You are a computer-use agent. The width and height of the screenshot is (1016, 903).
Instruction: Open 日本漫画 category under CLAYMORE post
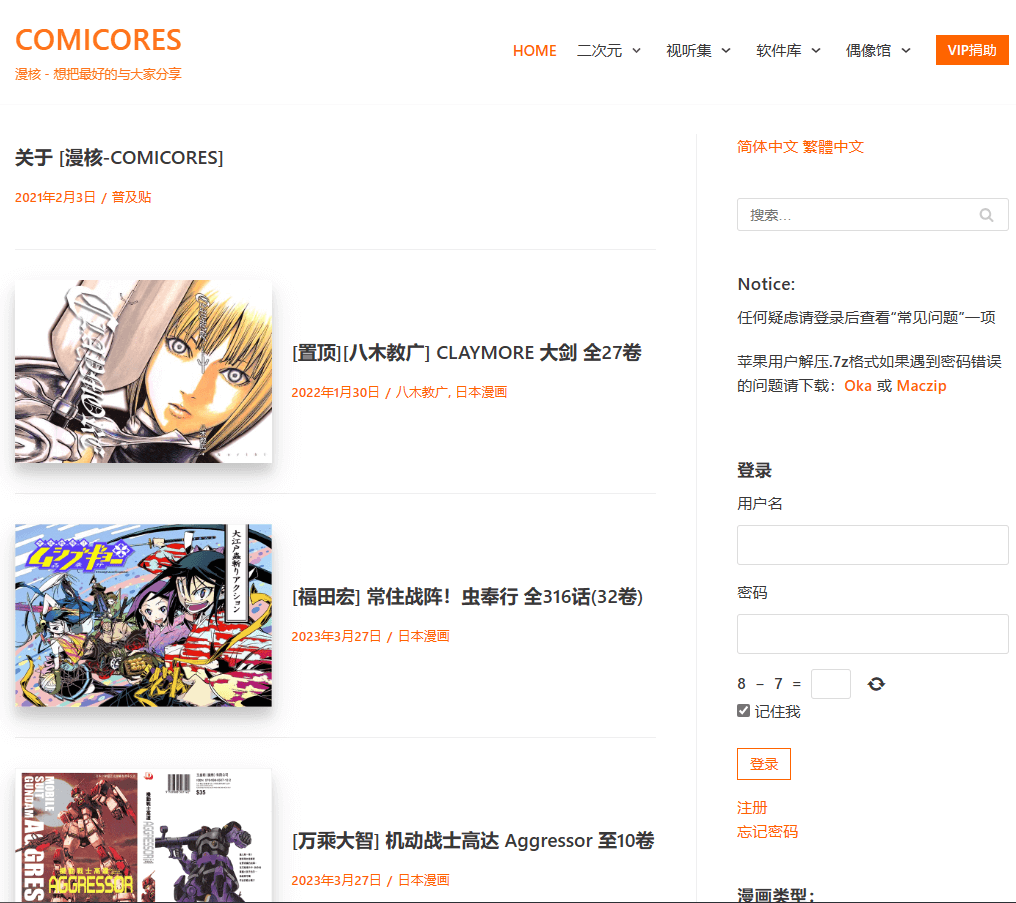pyautogui.click(x=481, y=393)
